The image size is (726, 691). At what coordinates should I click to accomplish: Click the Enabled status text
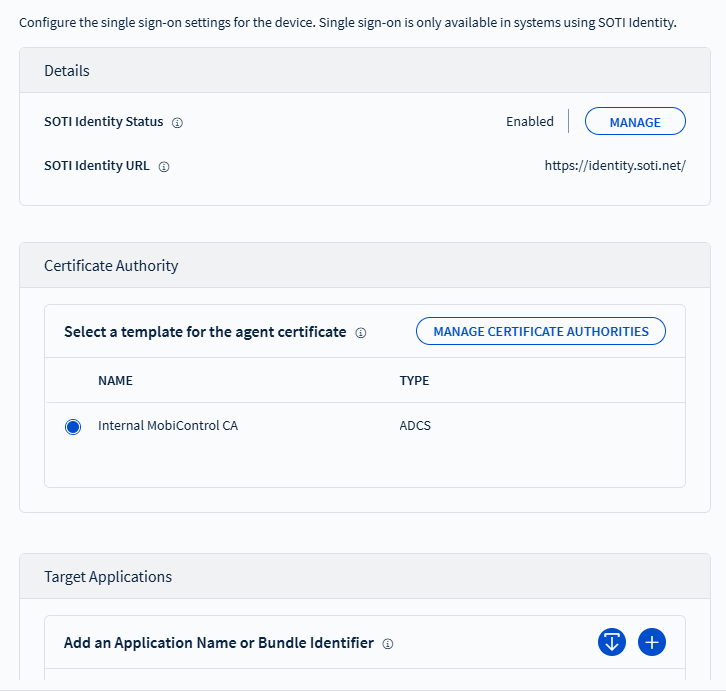coord(529,122)
